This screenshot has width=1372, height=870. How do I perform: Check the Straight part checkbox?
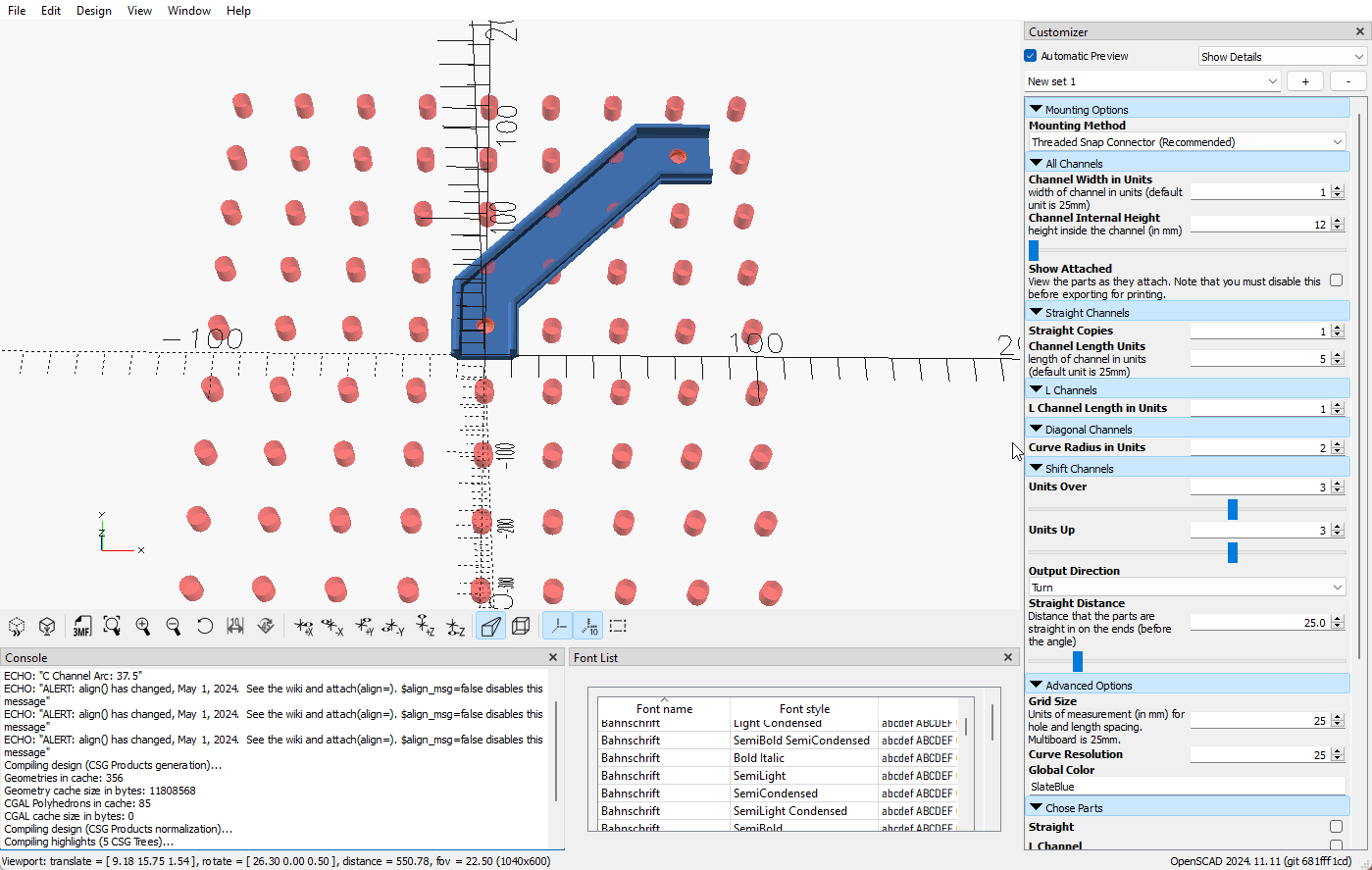[1336, 827]
